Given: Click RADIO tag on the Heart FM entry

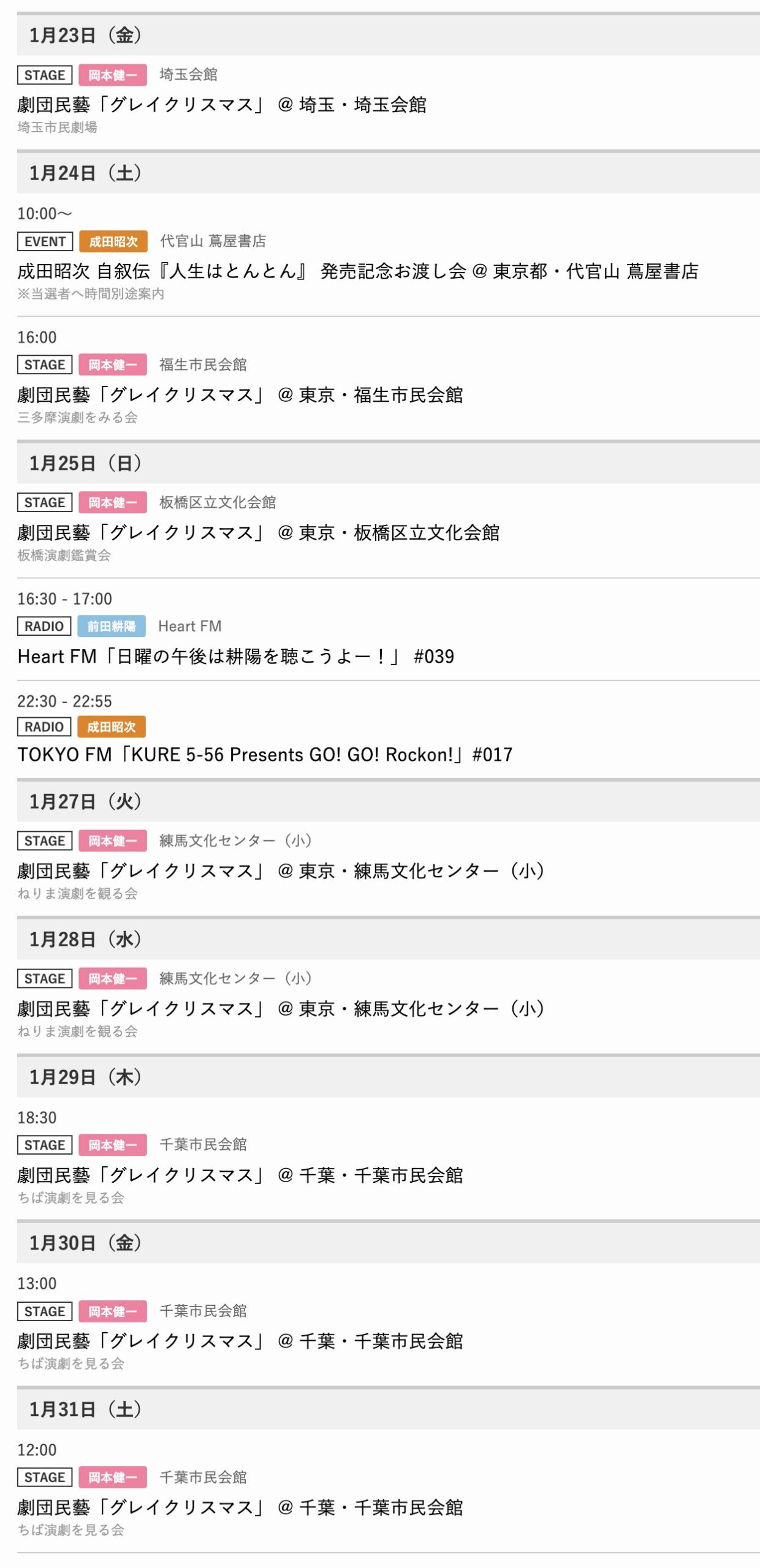Looking at the screenshot, I should tap(44, 626).
